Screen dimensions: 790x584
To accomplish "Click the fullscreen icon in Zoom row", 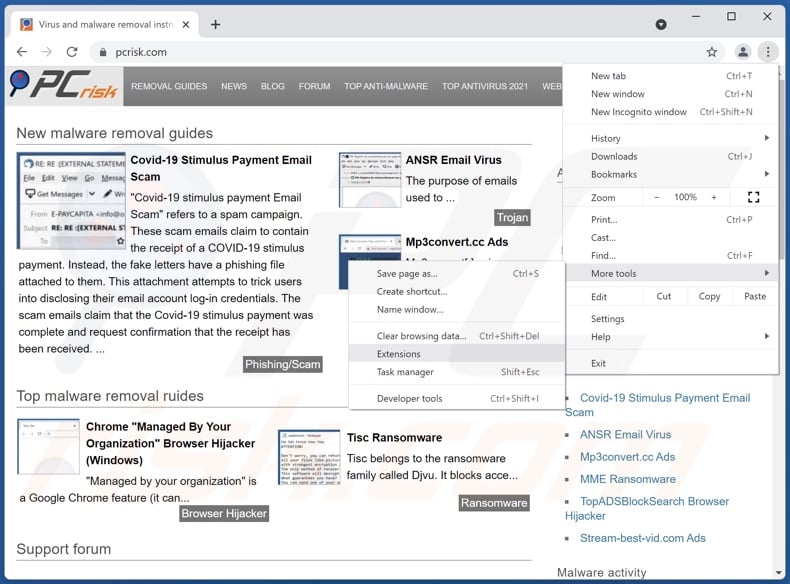I will [x=753, y=198].
